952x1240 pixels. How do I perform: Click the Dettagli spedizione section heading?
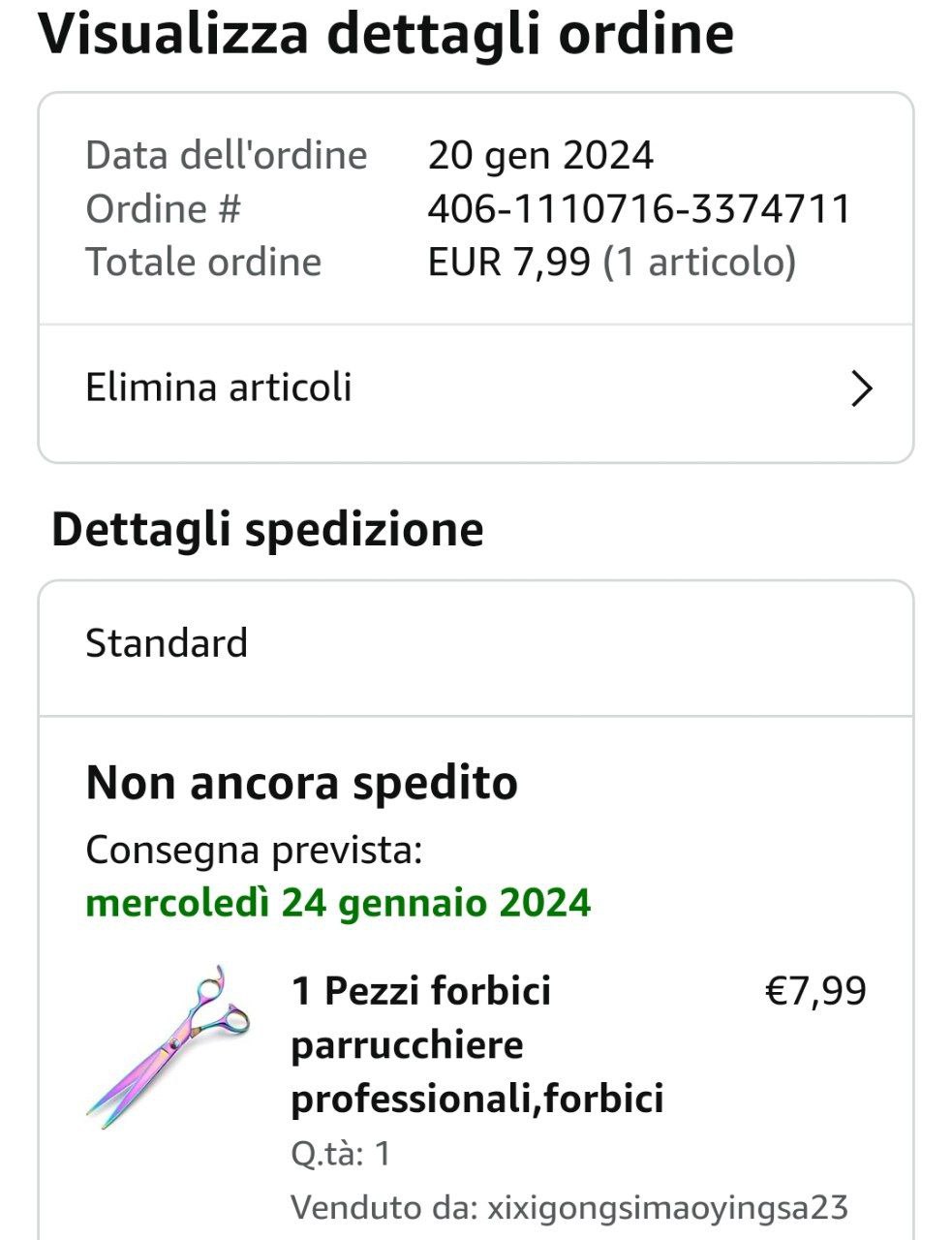267,529
